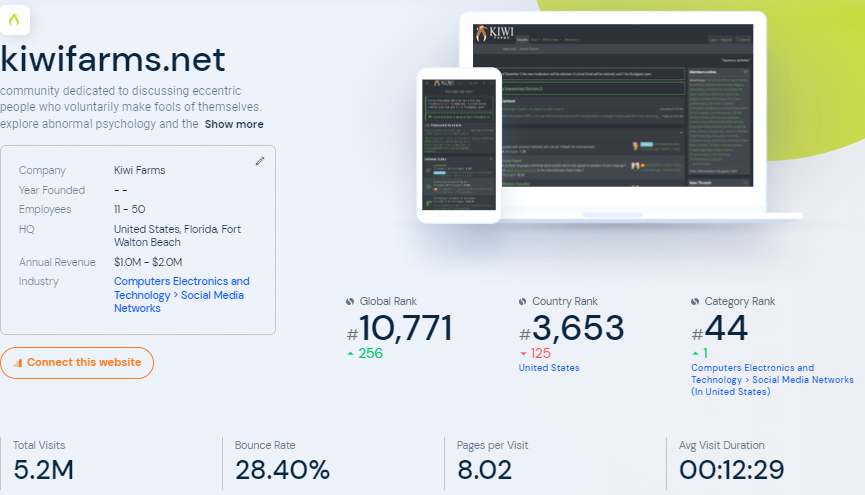Click the kiwifarms.net favicon logo
865x495 pixels.
tap(14, 20)
